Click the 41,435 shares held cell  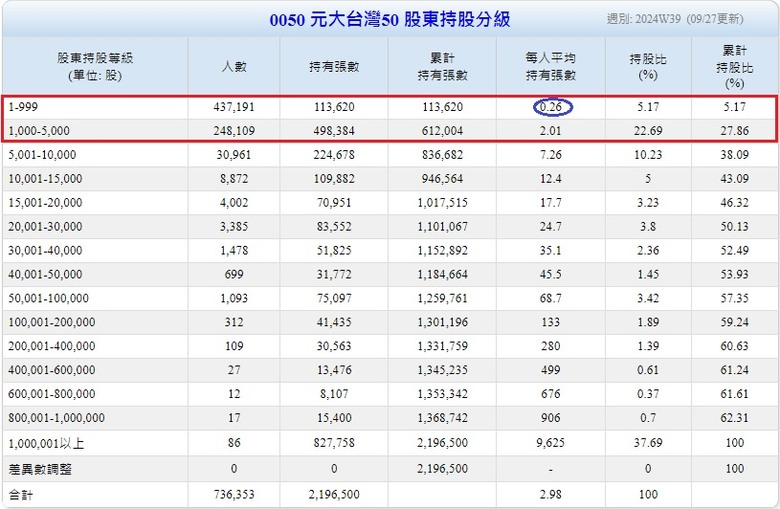coord(334,322)
